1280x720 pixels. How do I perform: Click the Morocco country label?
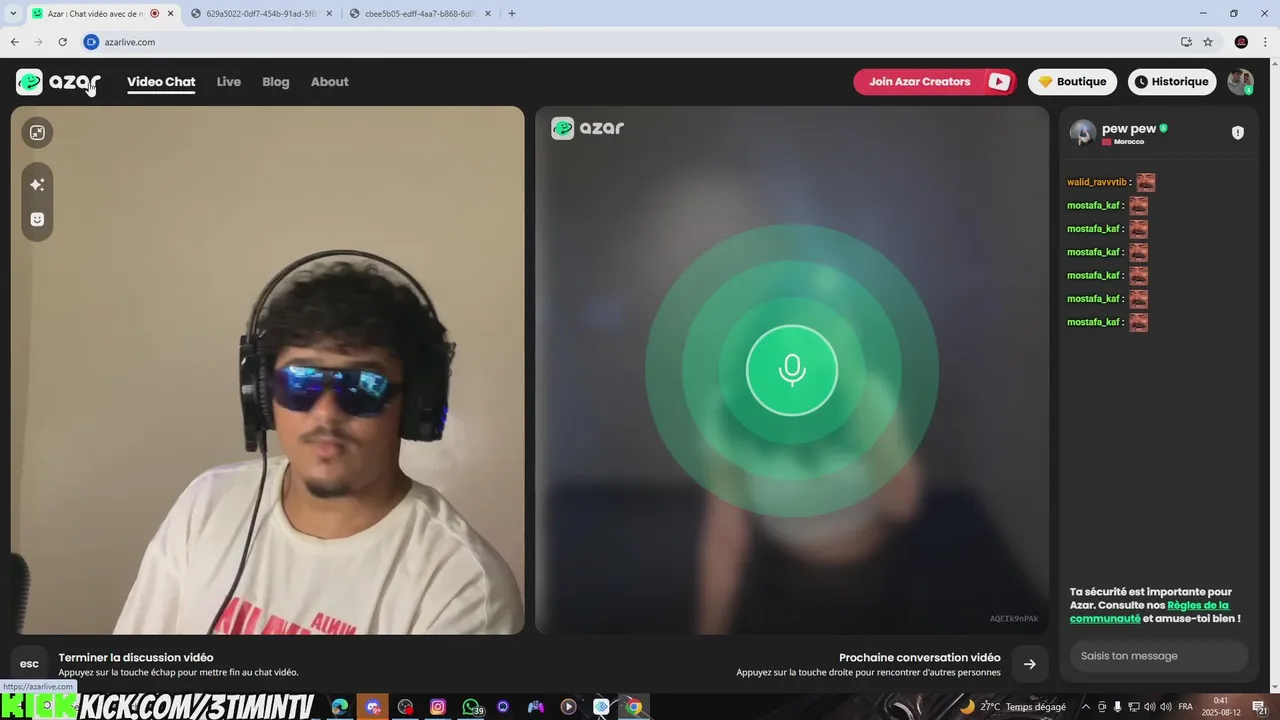1129,142
